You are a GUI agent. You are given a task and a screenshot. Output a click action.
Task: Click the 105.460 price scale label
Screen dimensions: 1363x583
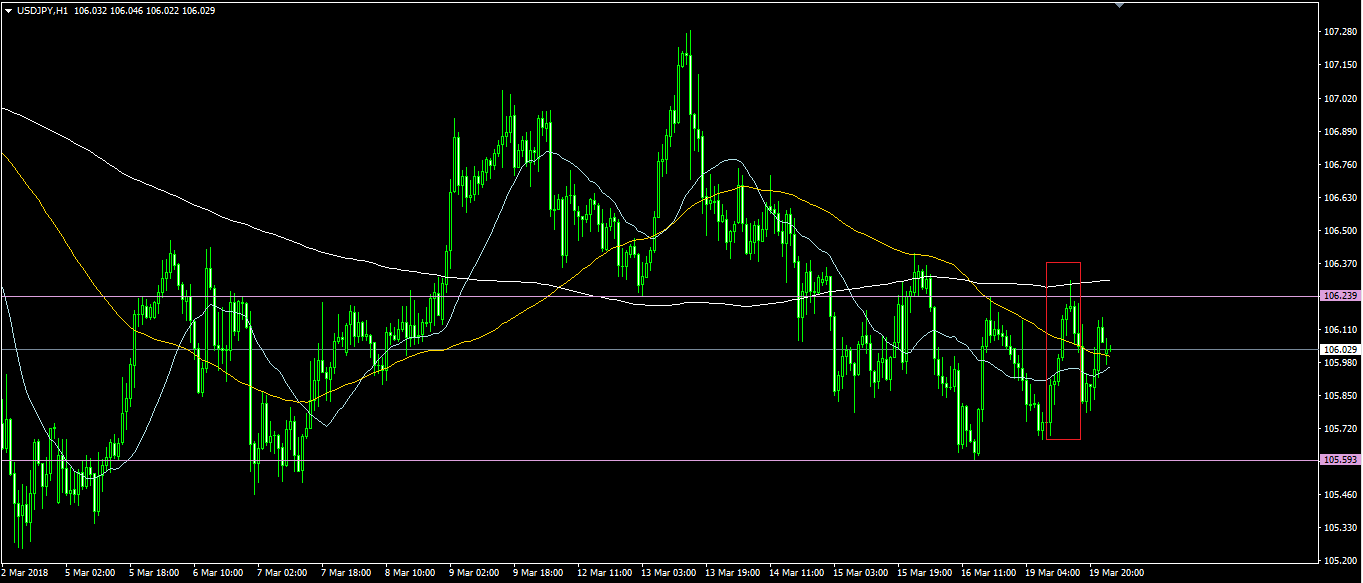pos(1339,494)
